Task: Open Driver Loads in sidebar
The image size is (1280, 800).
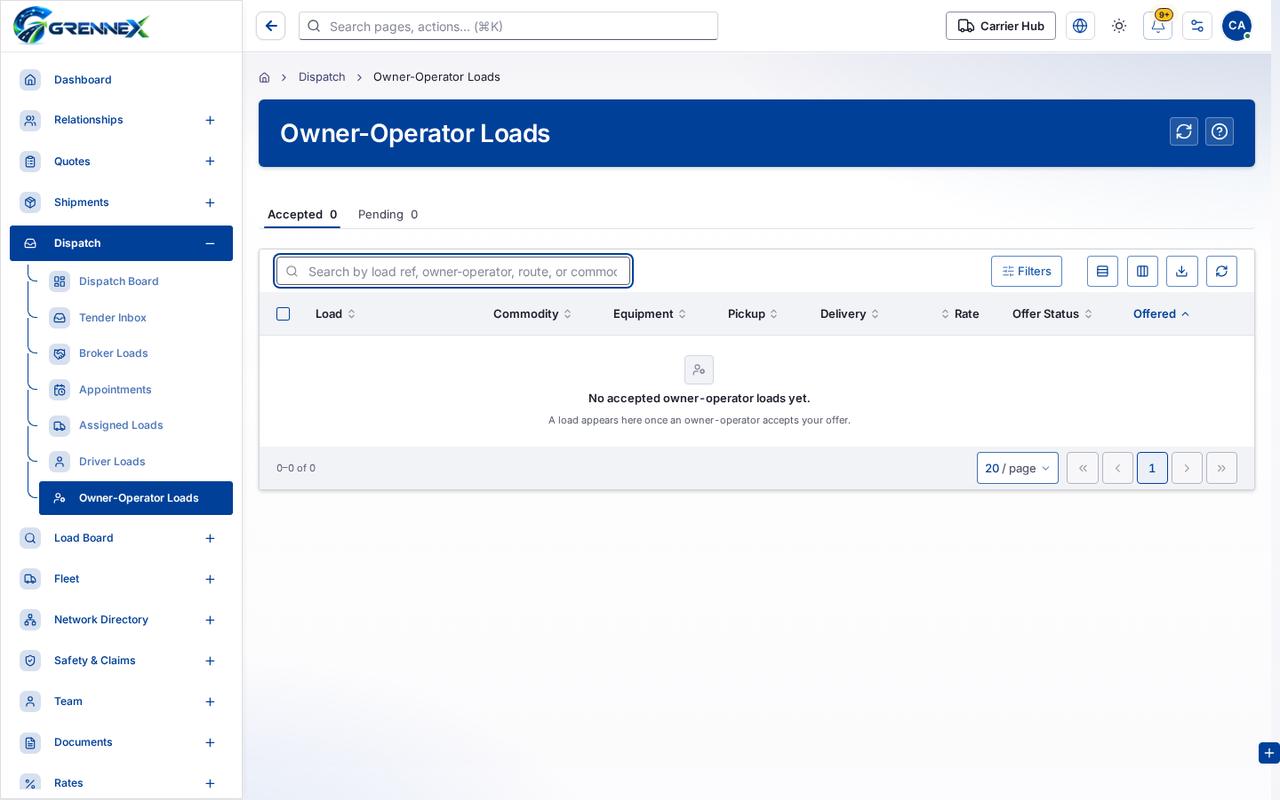Action: pos(136,462)
